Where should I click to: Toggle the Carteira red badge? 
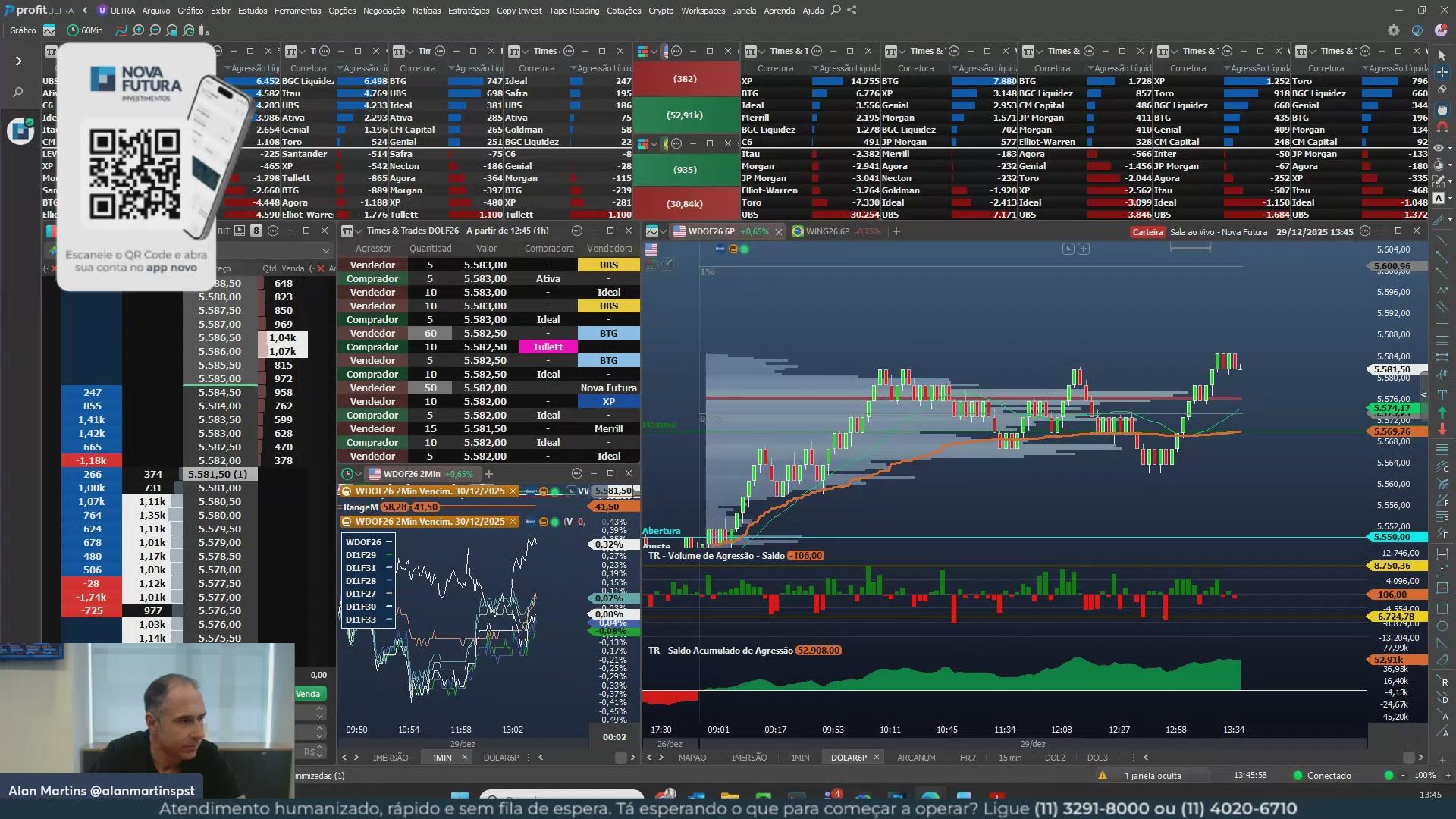1147,232
